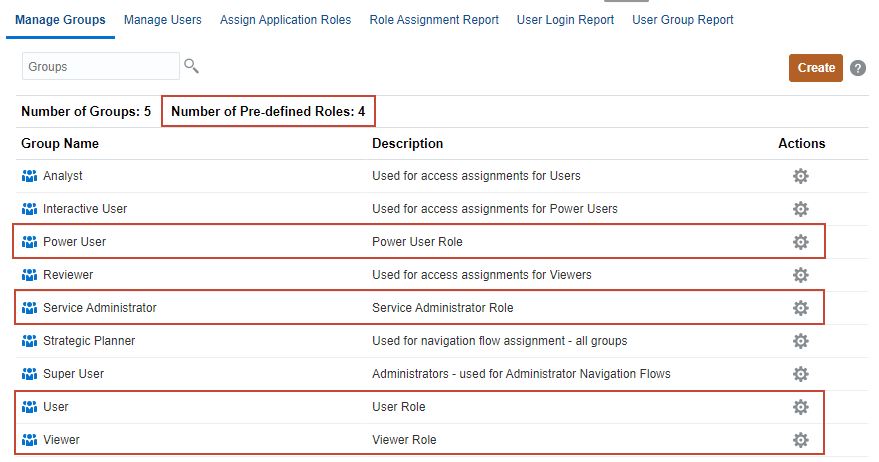
Task: Select the Super User group name
Action: (73, 374)
